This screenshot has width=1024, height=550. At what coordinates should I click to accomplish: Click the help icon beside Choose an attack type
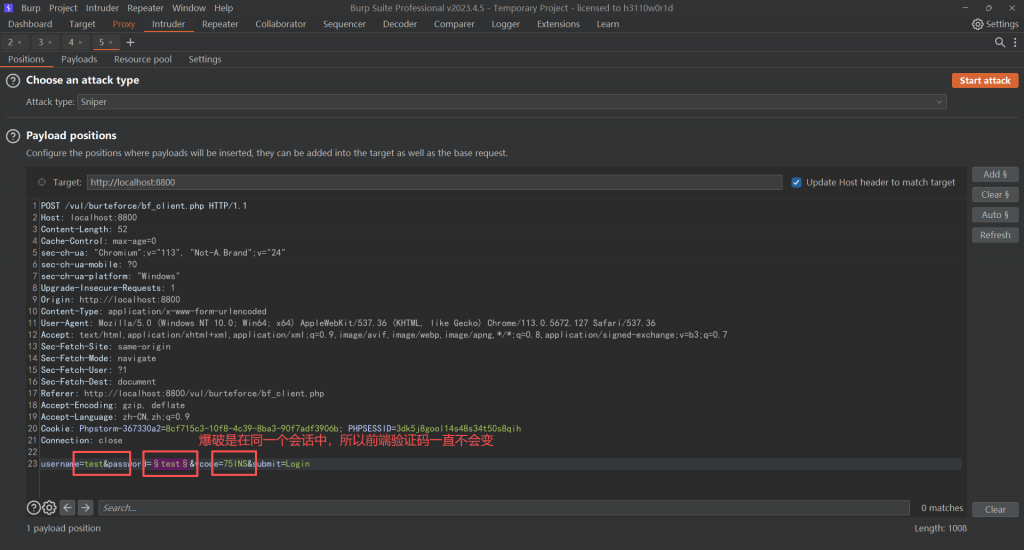click(x=13, y=80)
